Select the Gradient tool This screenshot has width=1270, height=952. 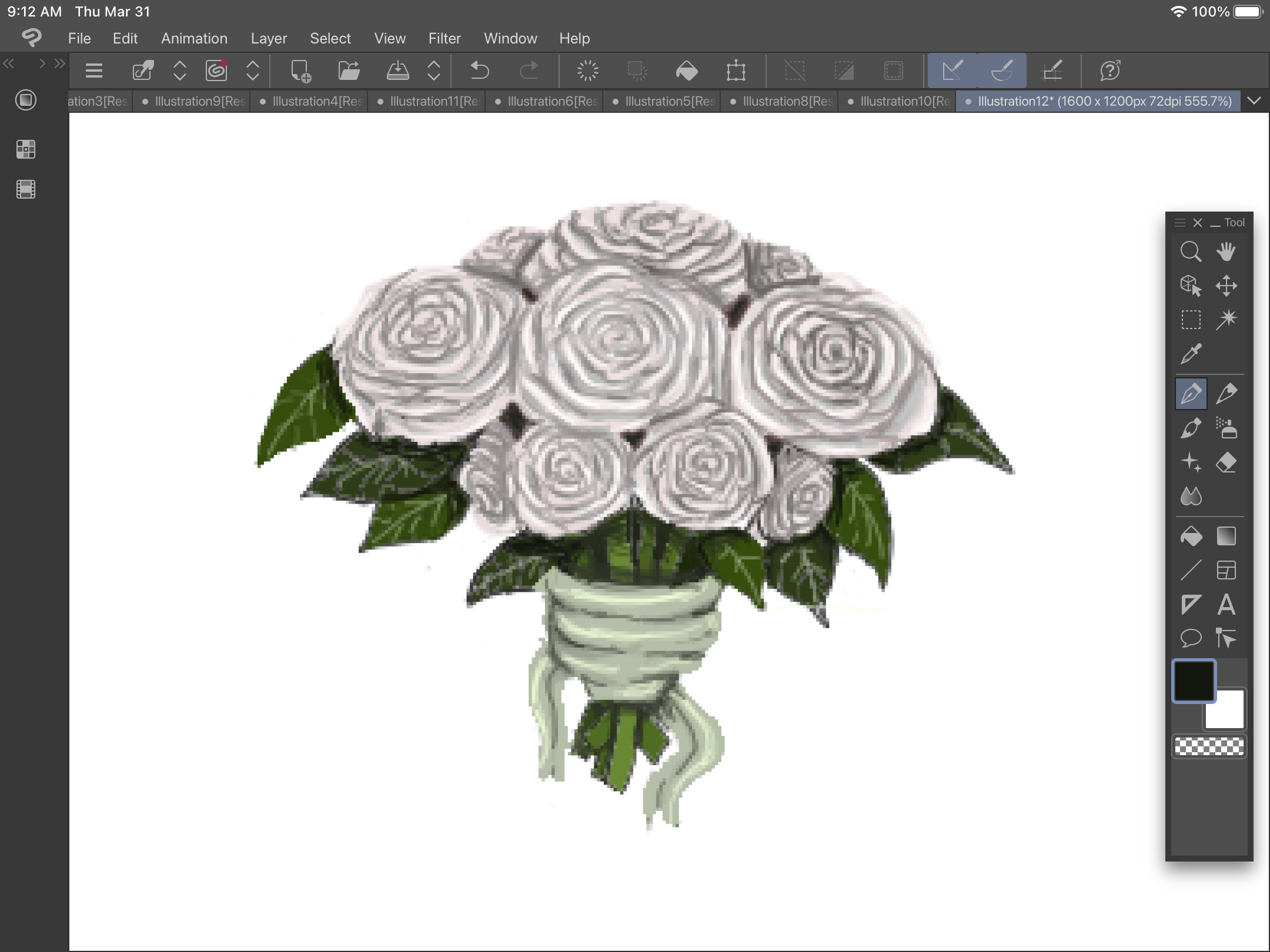(x=1226, y=537)
